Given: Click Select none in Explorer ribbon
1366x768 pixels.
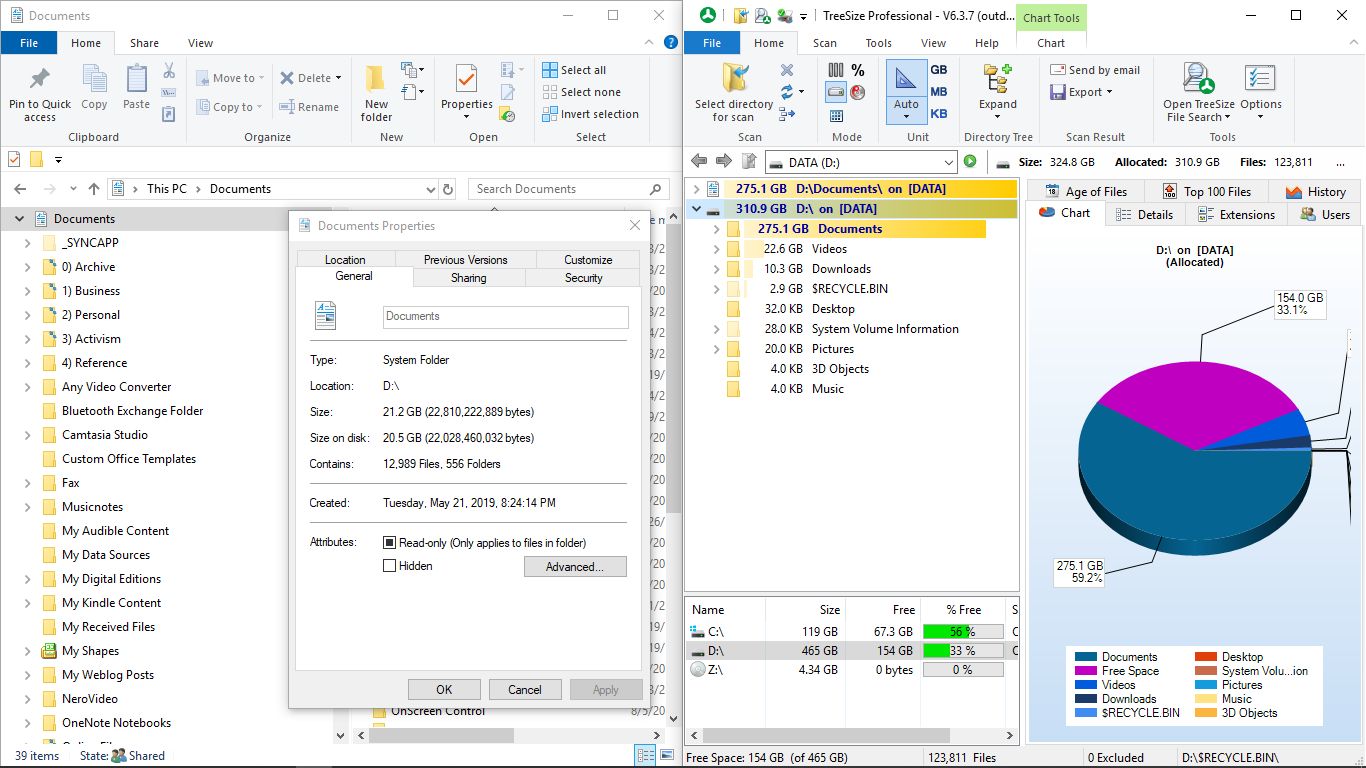Looking at the screenshot, I should [581, 92].
